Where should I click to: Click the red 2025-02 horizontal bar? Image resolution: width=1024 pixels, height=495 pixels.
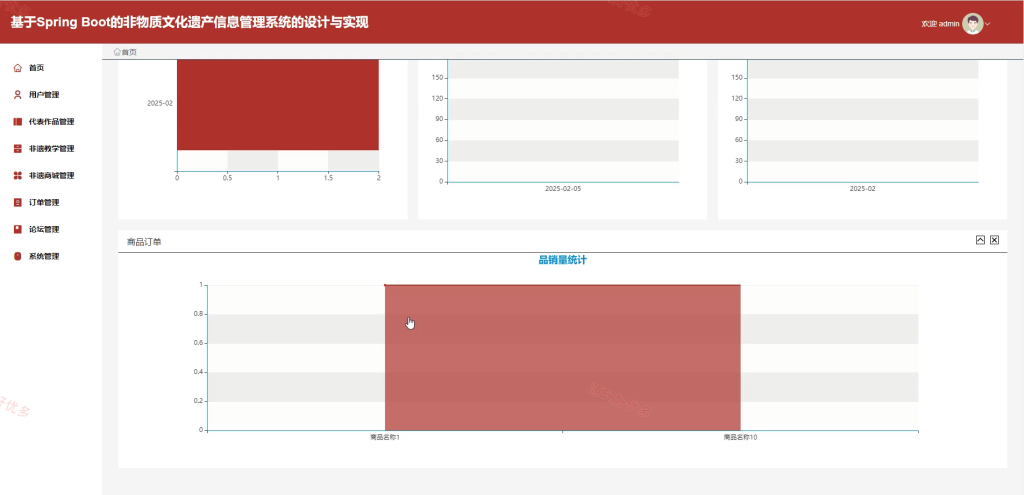[x=278, y=104]
